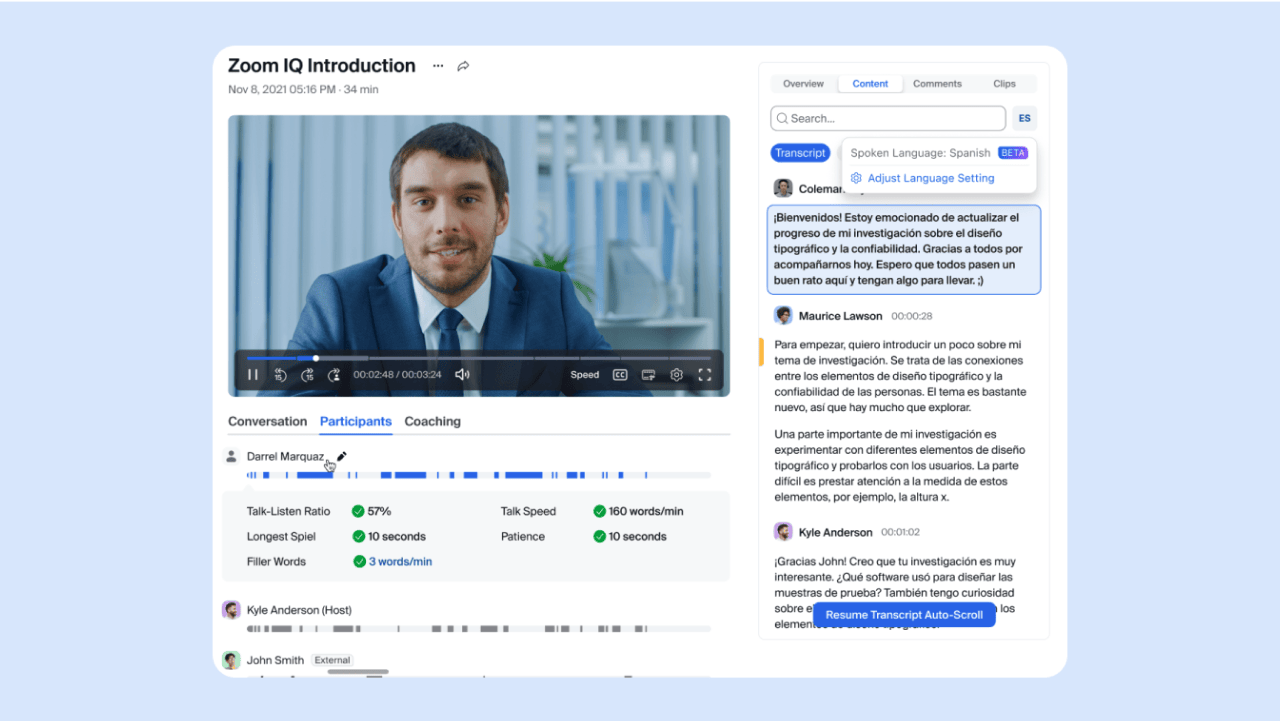Enter fullscreen mode on the video
1280x721 pixels.
tap(705, 374)
